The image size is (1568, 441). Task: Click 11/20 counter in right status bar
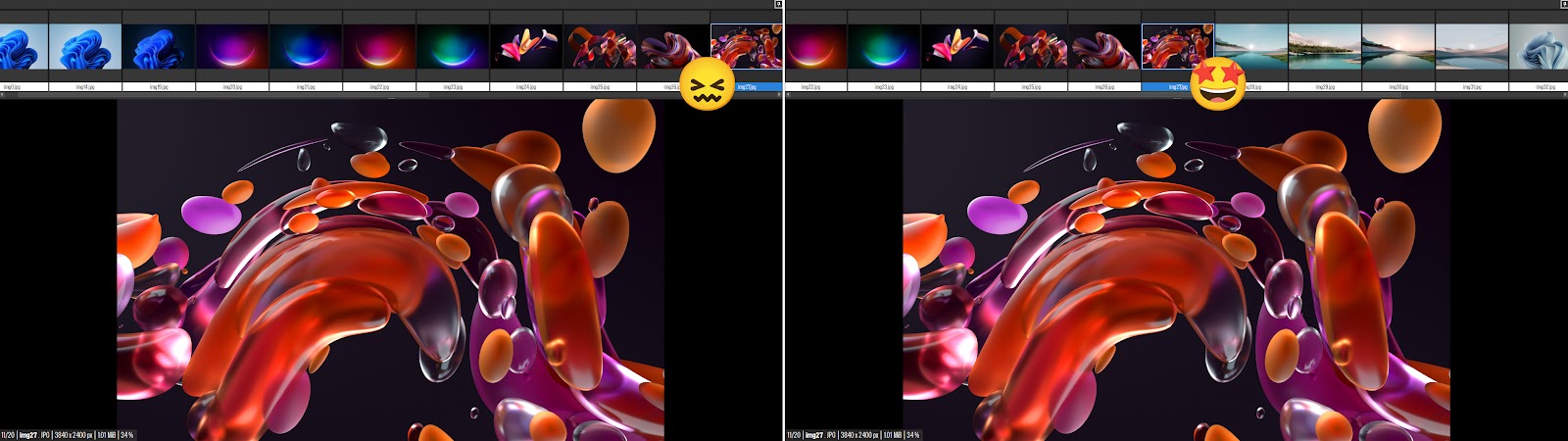[x=794, y=435]
